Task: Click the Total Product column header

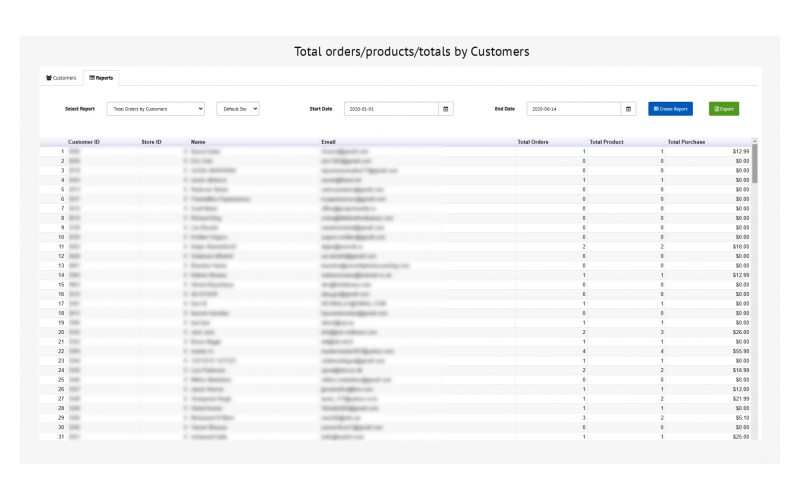Action: [x=606, y=142]
